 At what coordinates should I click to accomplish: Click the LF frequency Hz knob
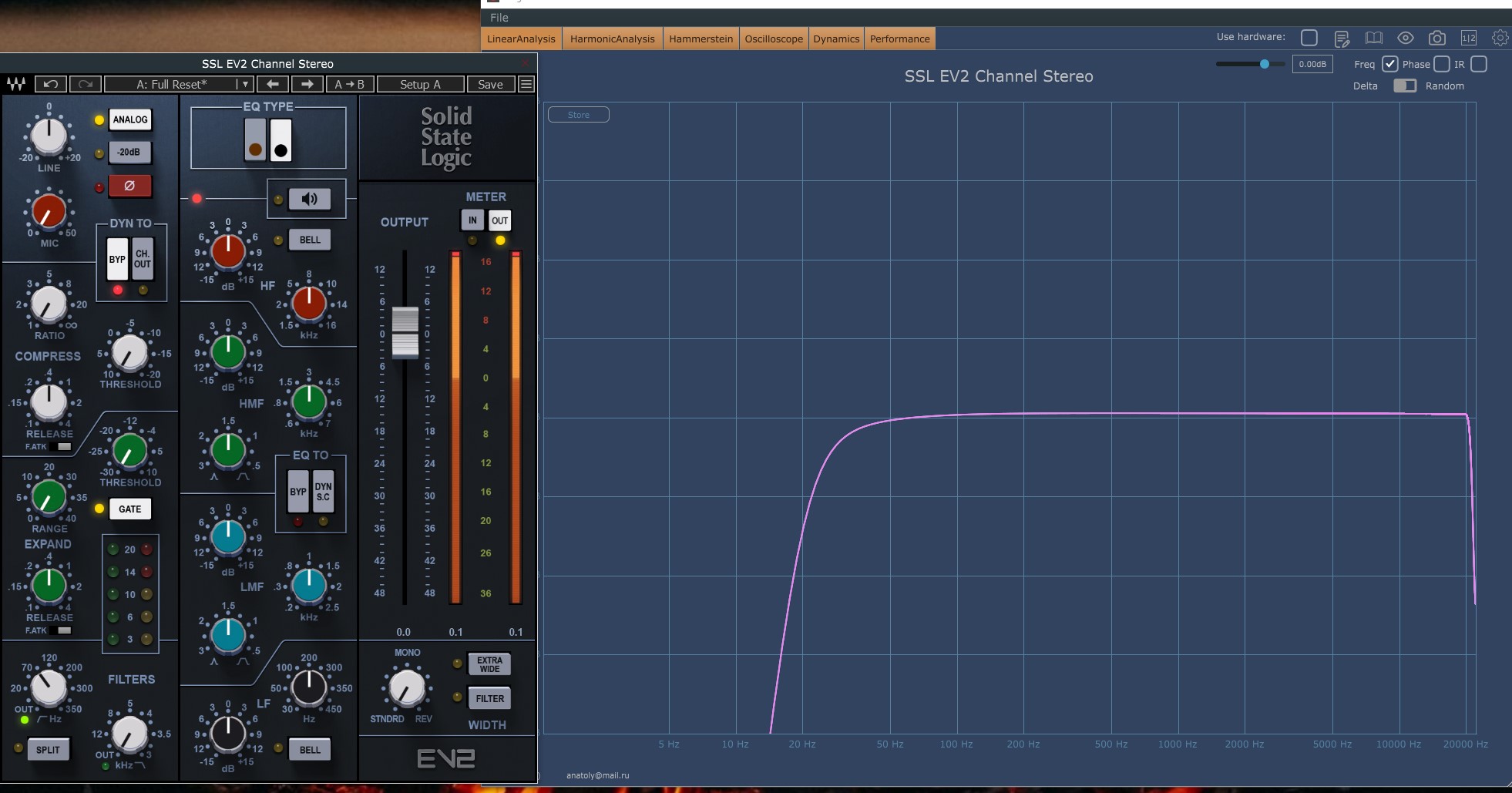coord(308,687)
